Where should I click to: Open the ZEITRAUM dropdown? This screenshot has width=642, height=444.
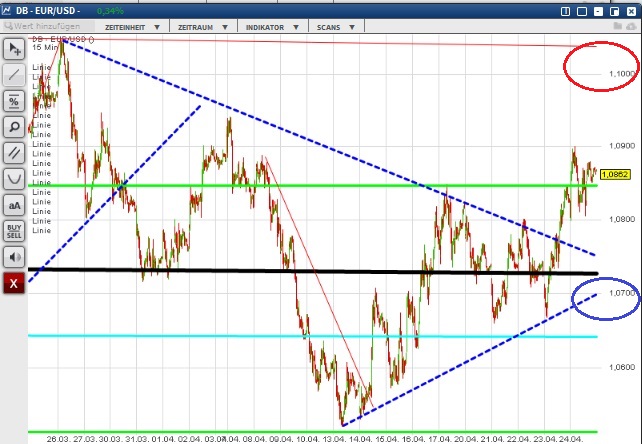[202, 27]
